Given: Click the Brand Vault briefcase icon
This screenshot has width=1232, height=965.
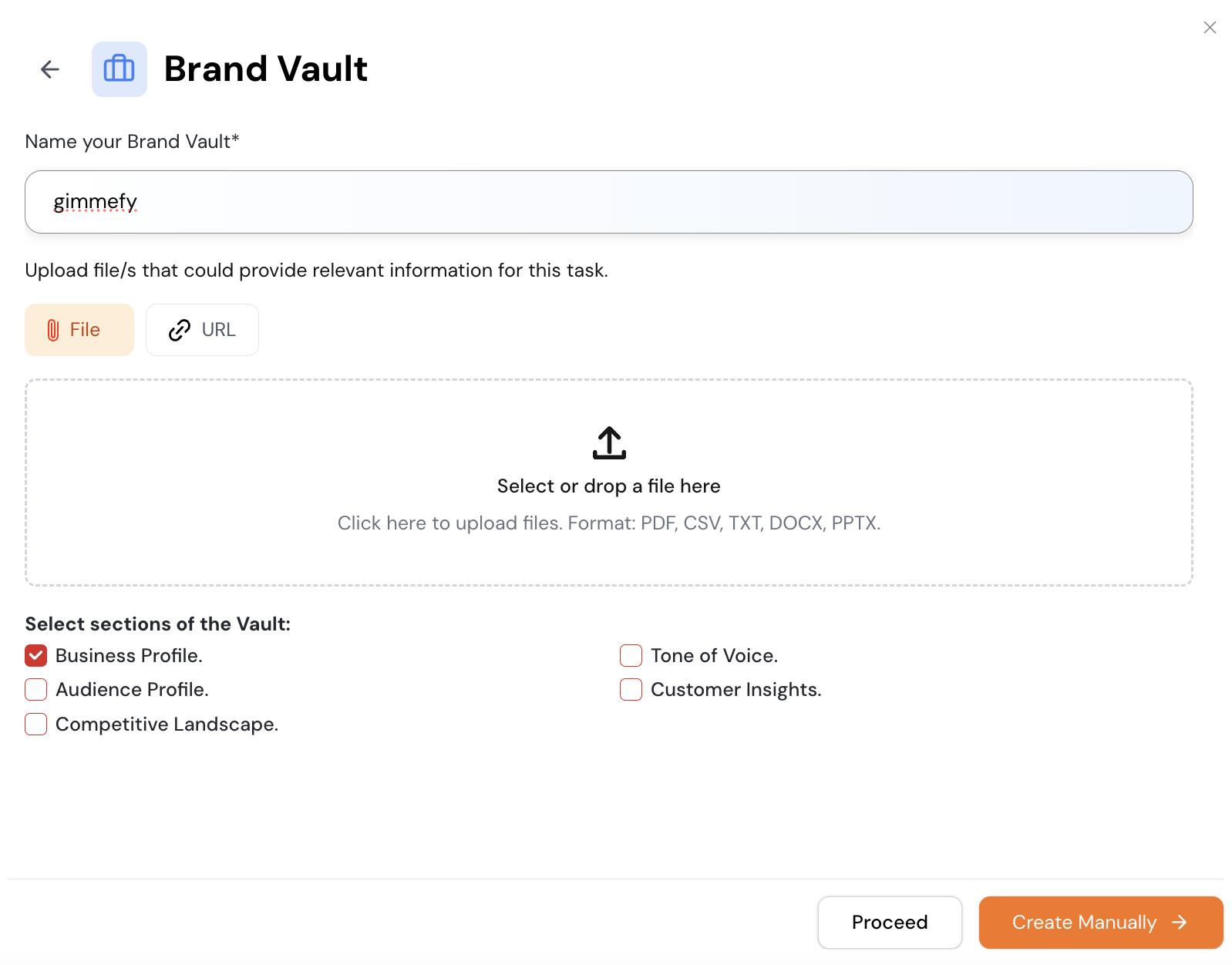Looking at the screenshot, I should (119, 69).
